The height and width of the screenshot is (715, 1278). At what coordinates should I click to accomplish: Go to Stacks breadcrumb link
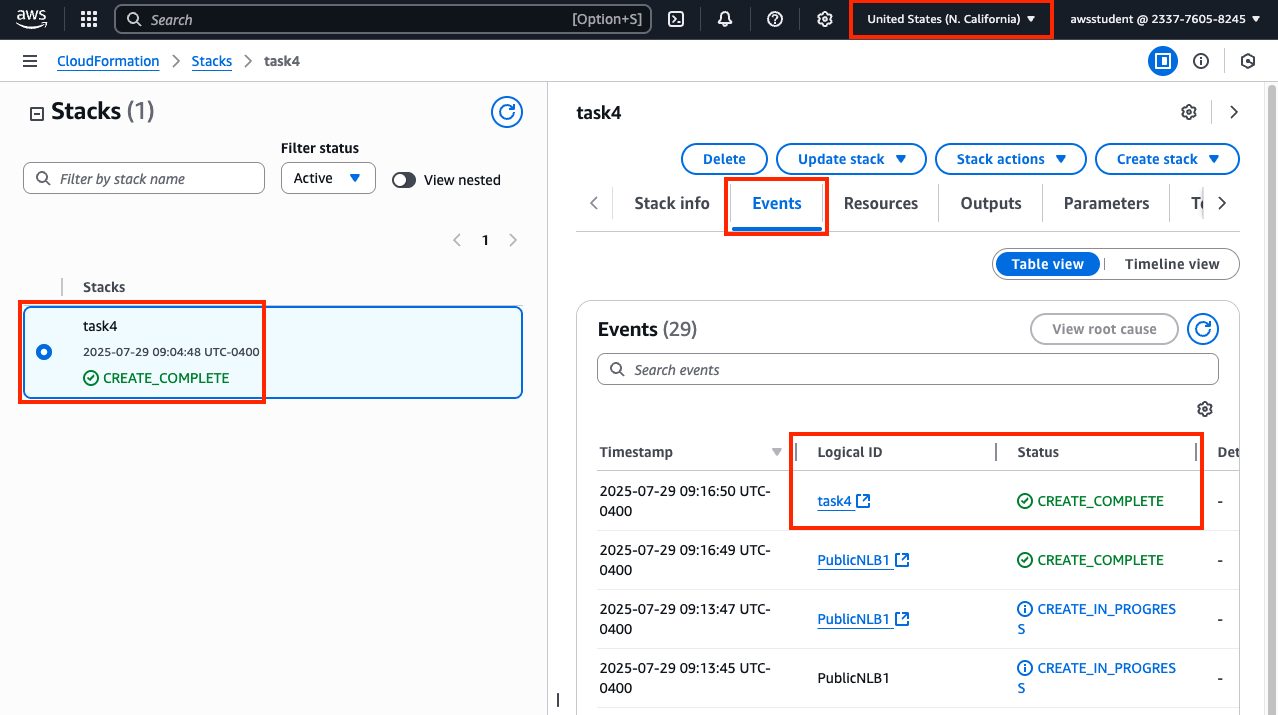tap(212, 61)
